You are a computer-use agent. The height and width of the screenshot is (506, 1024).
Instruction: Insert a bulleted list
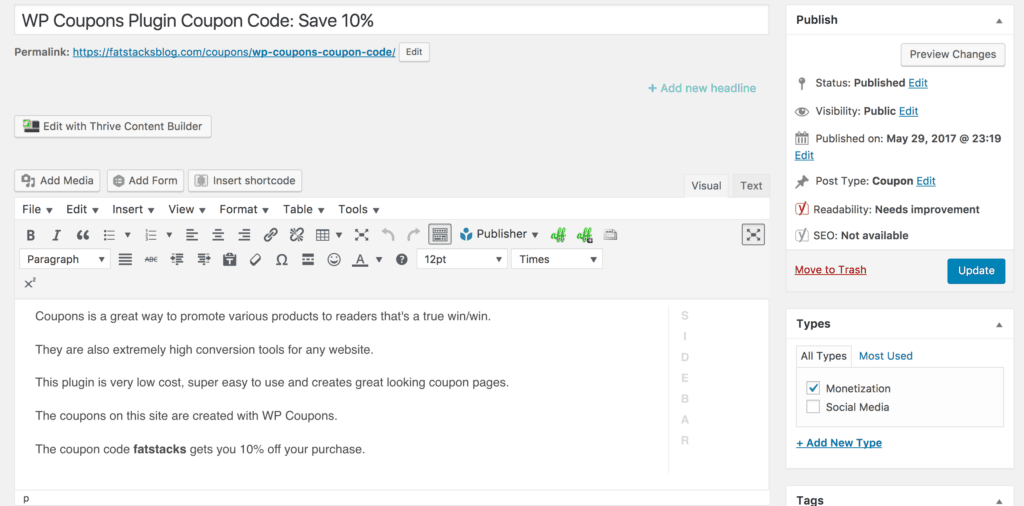click(x=110, y=235)
